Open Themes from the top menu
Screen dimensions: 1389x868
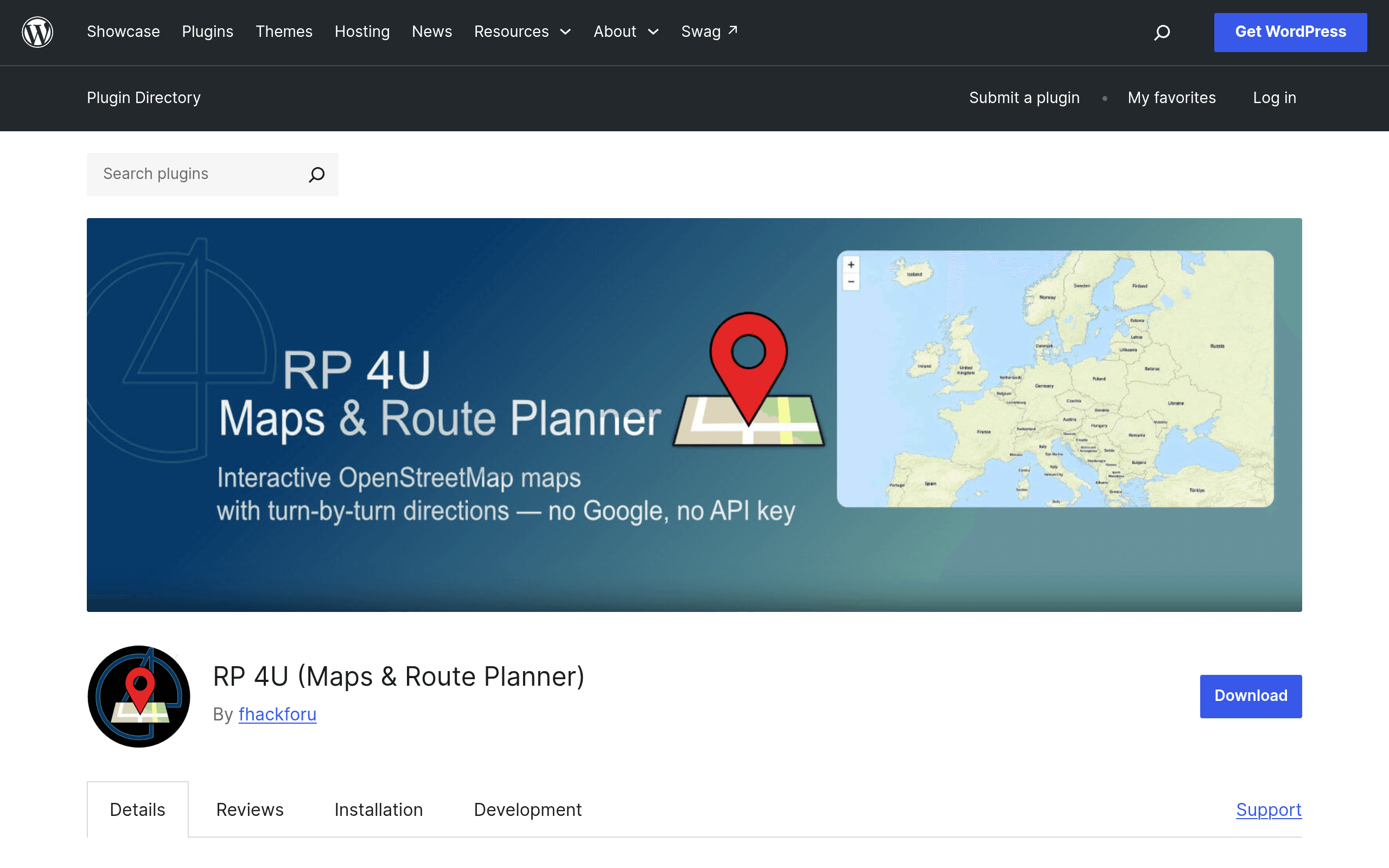pyautogui.click(x=284, y=31)
